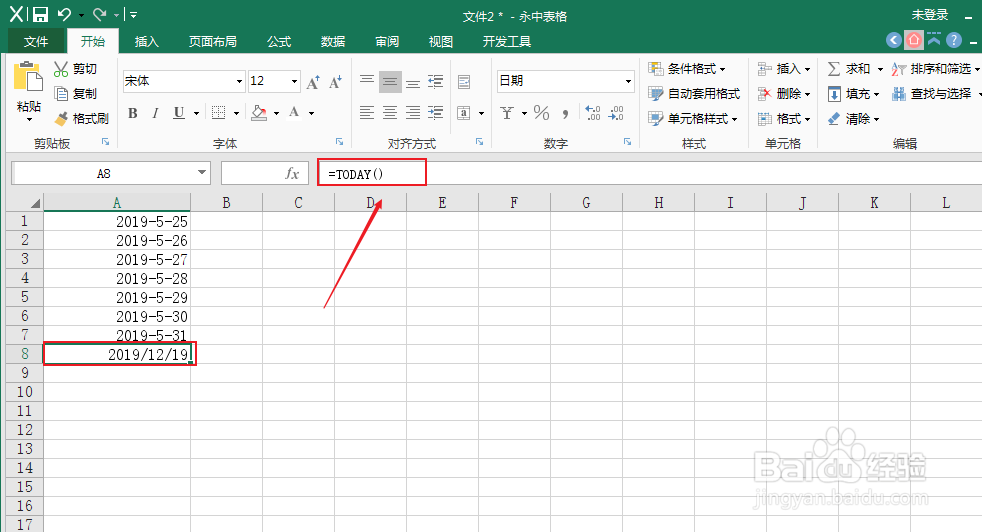Align text to top of cell
Image resolution: width=982 pixels, height=532 pixels.
367,81
